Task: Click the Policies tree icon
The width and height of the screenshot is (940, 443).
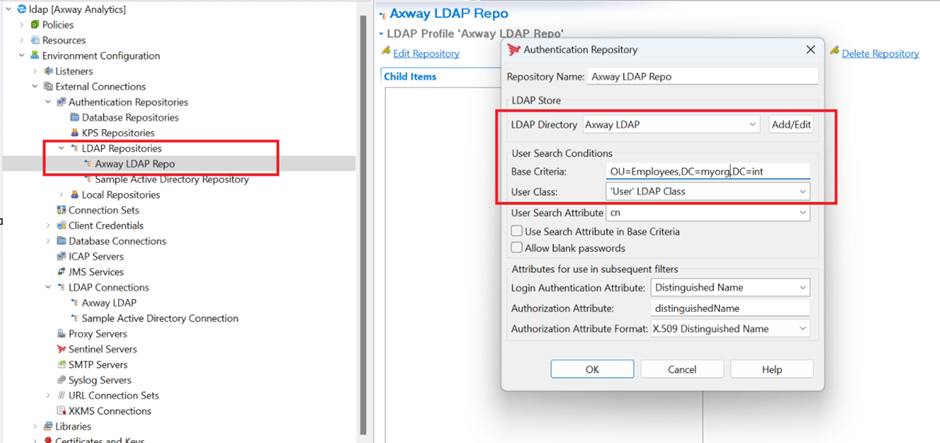Action: [35, 25]
